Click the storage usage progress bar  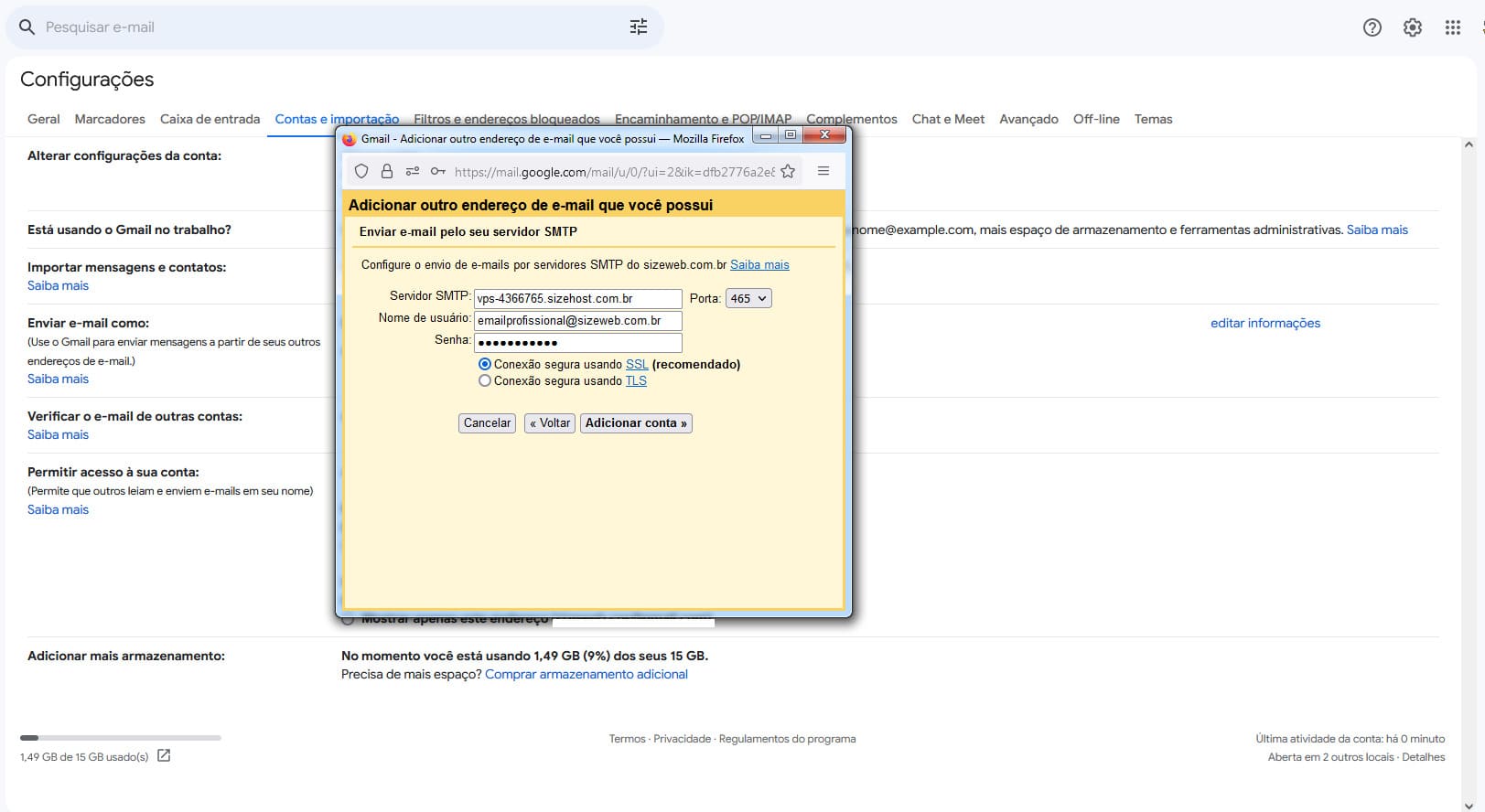point(121,738)
